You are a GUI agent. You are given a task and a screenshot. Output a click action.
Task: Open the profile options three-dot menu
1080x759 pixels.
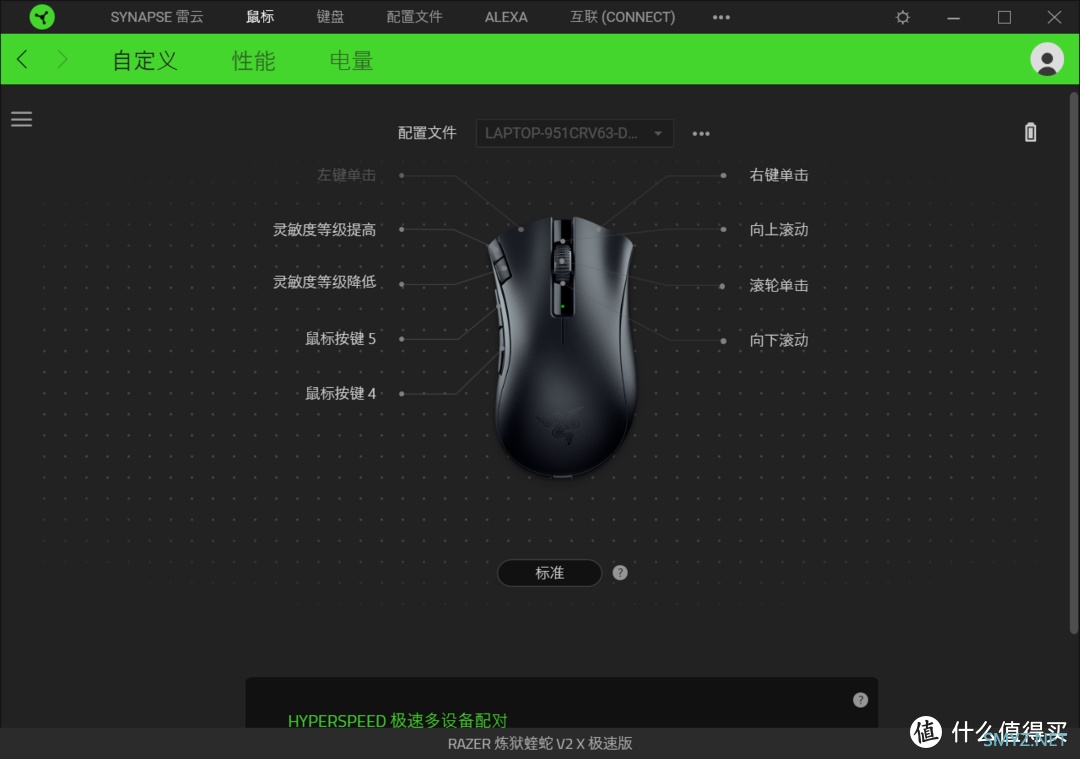tap(701, 134)
